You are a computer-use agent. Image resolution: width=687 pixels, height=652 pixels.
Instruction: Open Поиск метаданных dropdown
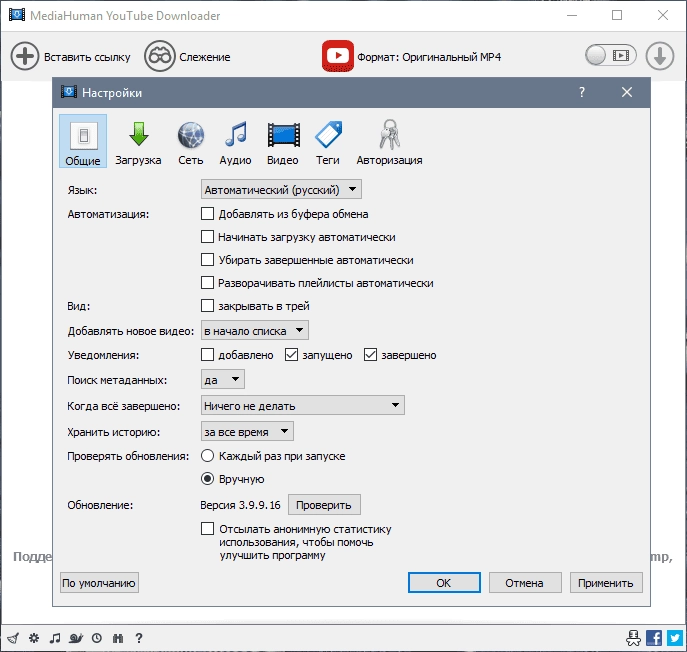point(223,379)
